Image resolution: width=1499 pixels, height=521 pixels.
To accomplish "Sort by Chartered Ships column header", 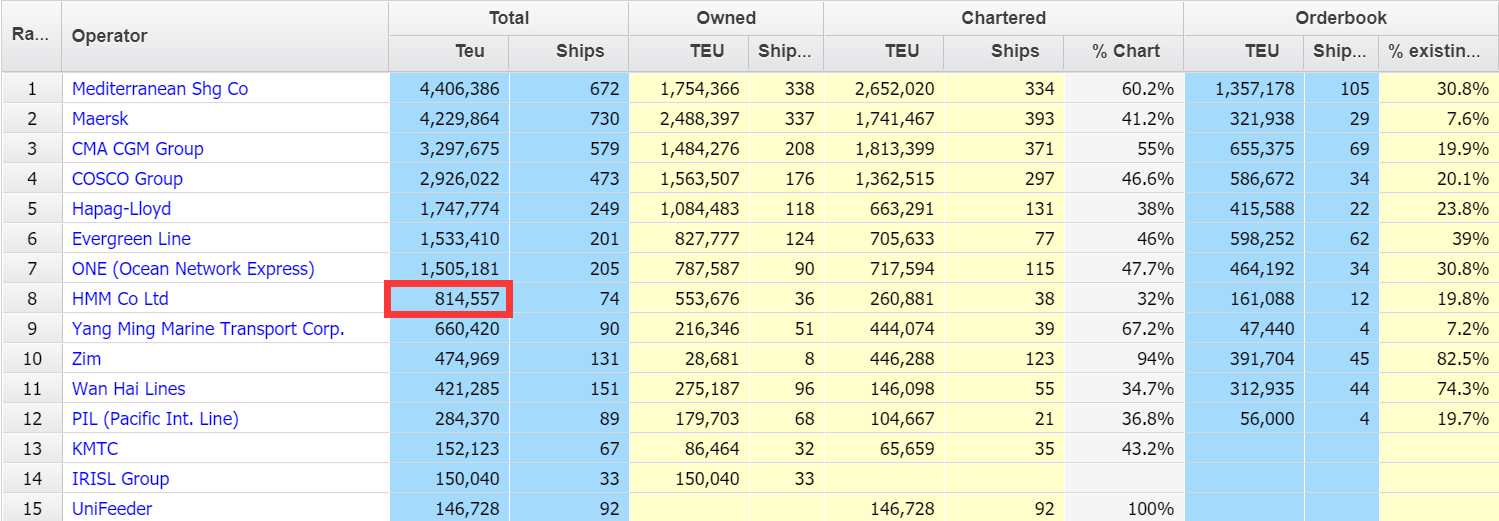I will [x=1003, y=52].
